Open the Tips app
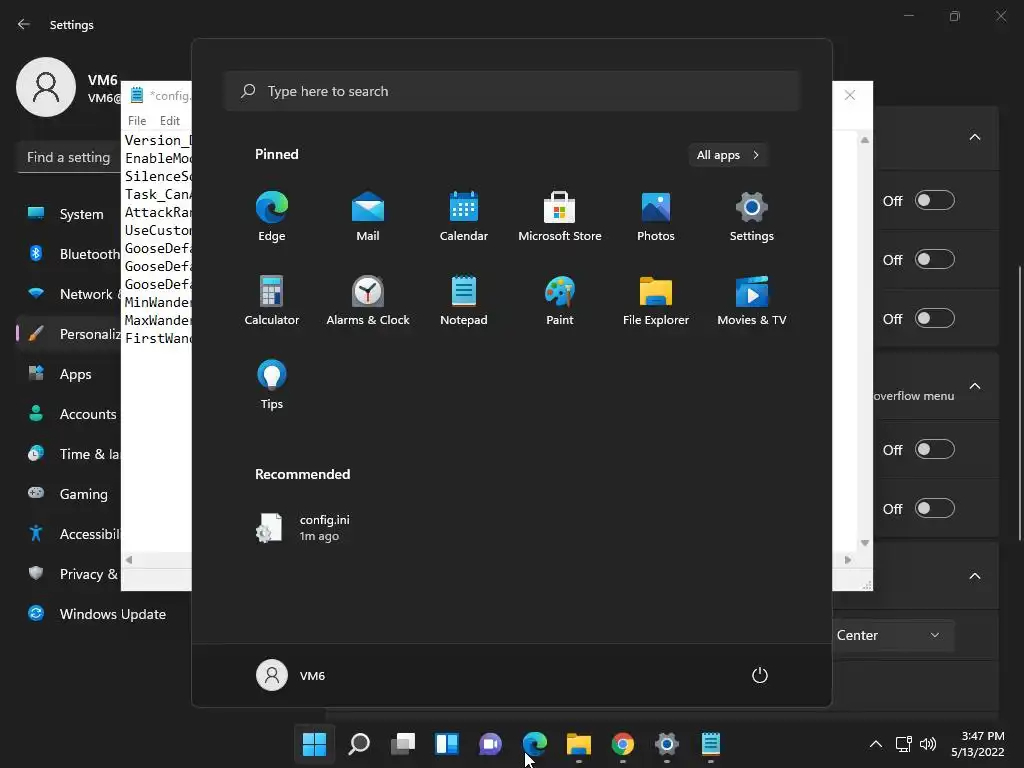Screen dimensions: 1024x768 coord(272,385)
